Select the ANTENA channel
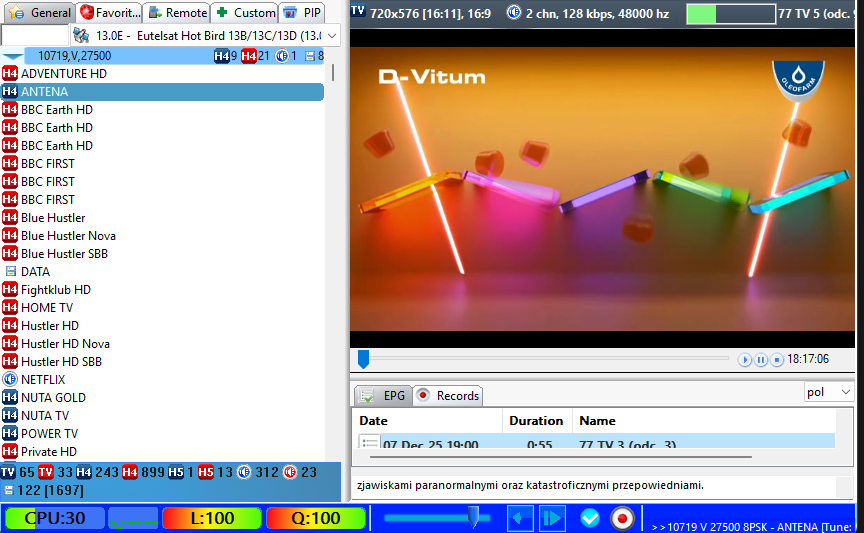 (x=163, y=91)
